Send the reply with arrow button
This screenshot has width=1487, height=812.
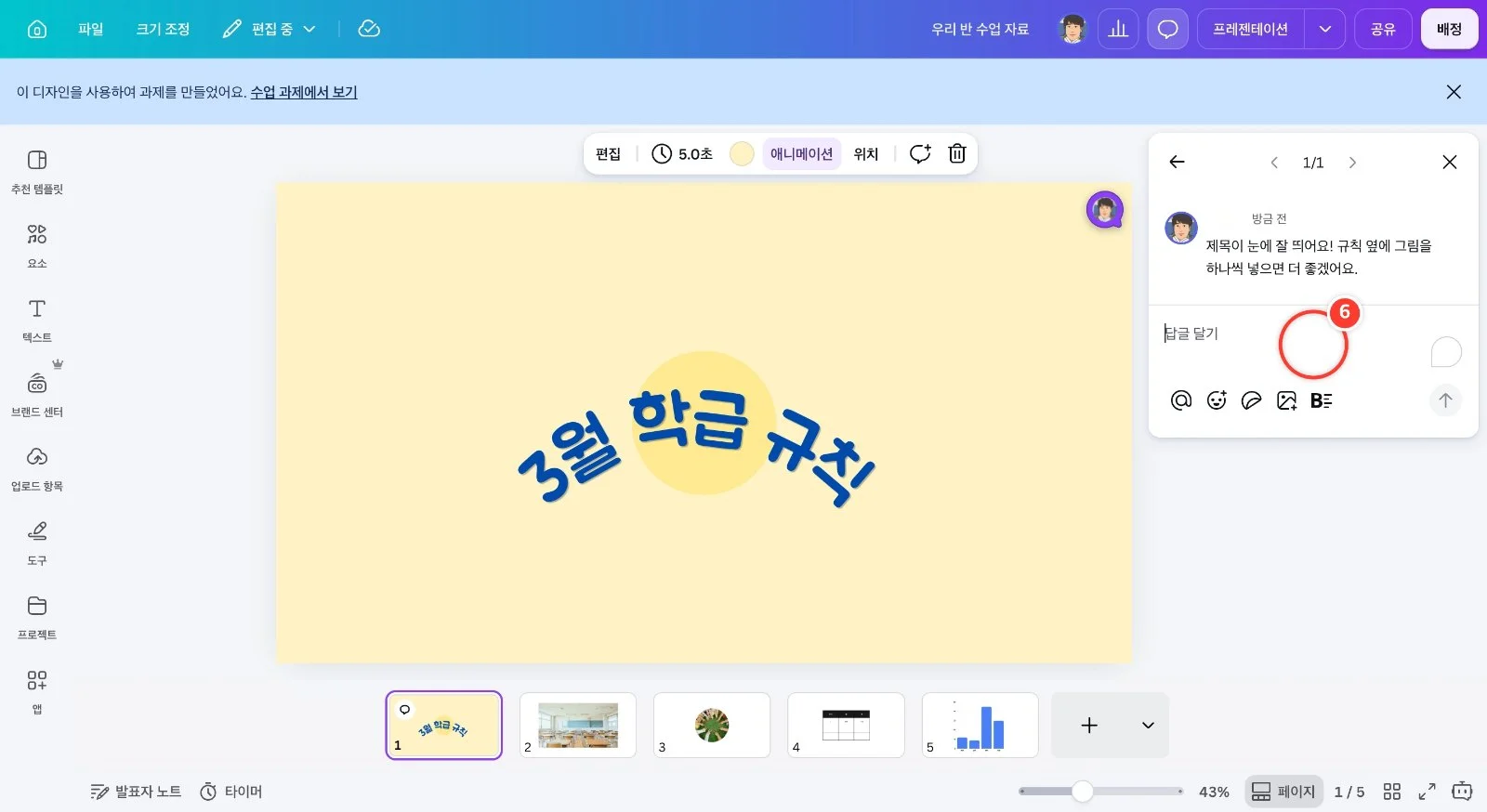coord(1445,400)
